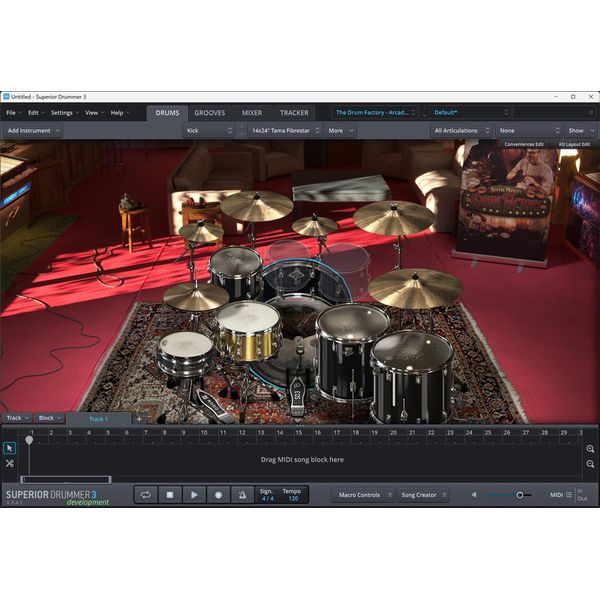Click the Drag MIDI song block area
600x600 pixels.
pos(302,460)
